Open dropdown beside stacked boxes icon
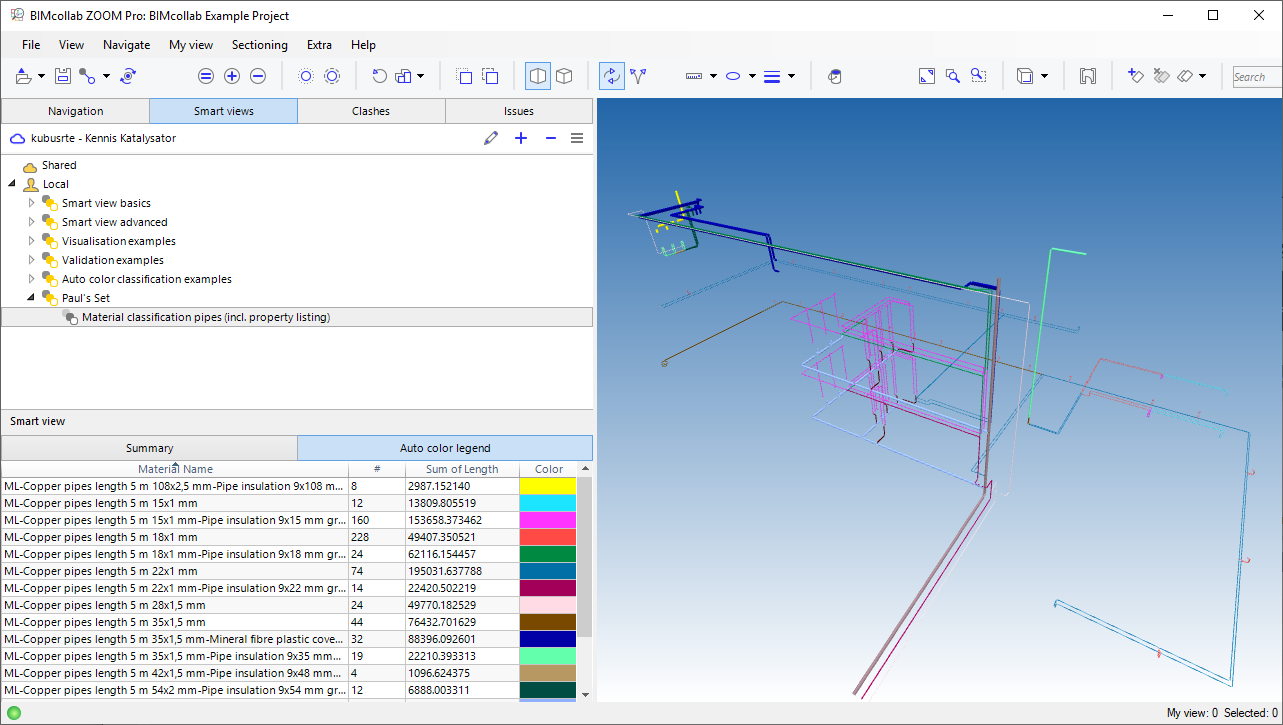This screenshot has height=725, width=1283. (421, 76)
